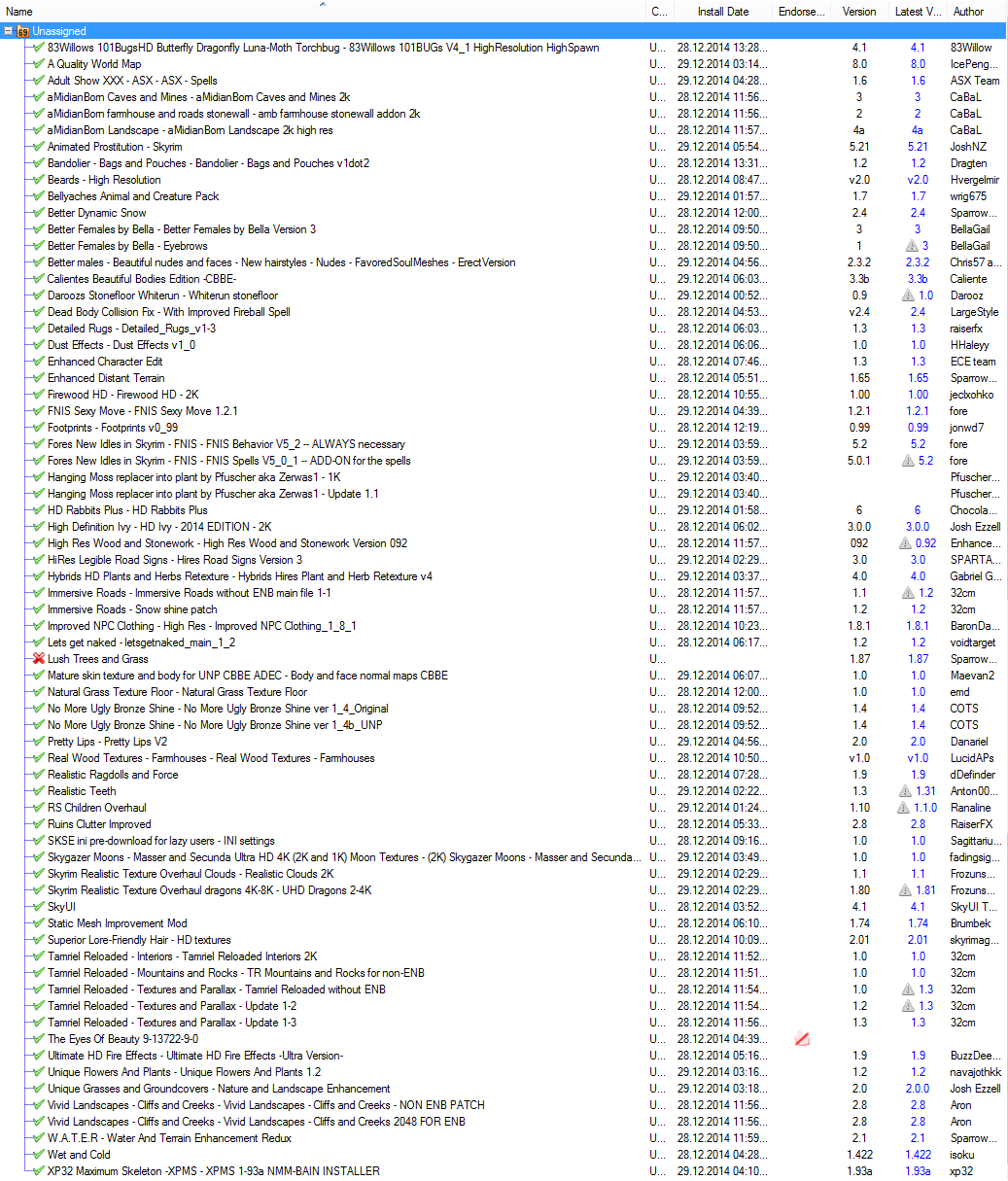The image size is (1008, 1181).
Task: Select the Hanging Moss replacer Update 1.1 row
Action: pyautogui.click(x=213, y=494)
